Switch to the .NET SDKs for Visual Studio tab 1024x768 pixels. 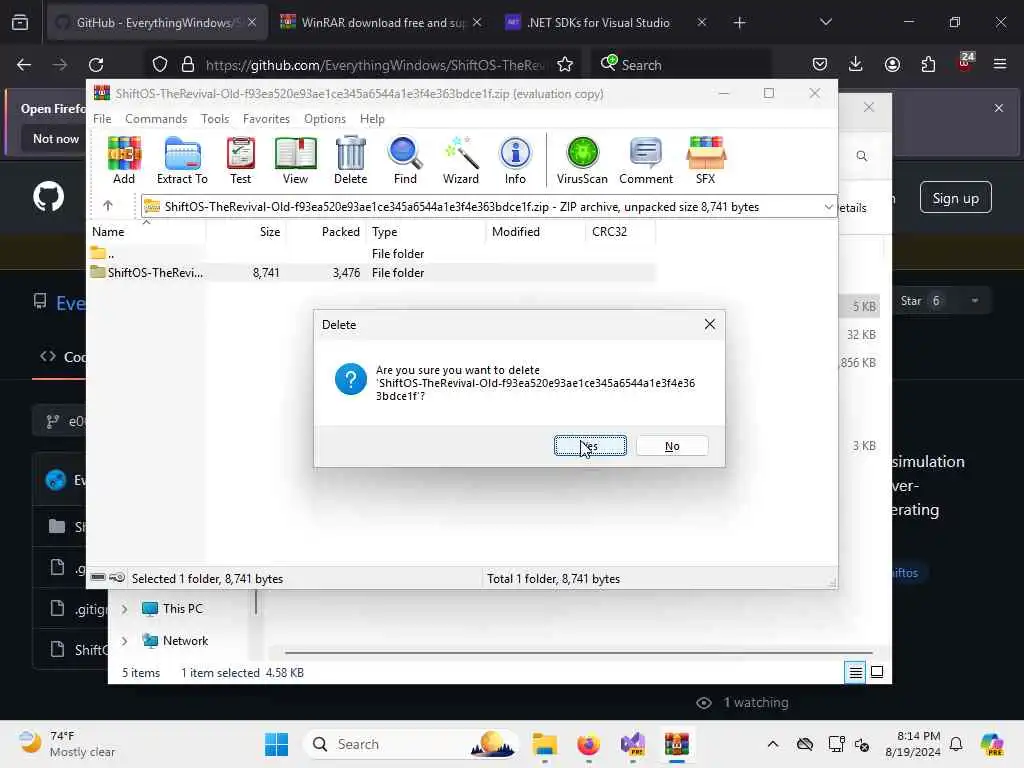605,23
